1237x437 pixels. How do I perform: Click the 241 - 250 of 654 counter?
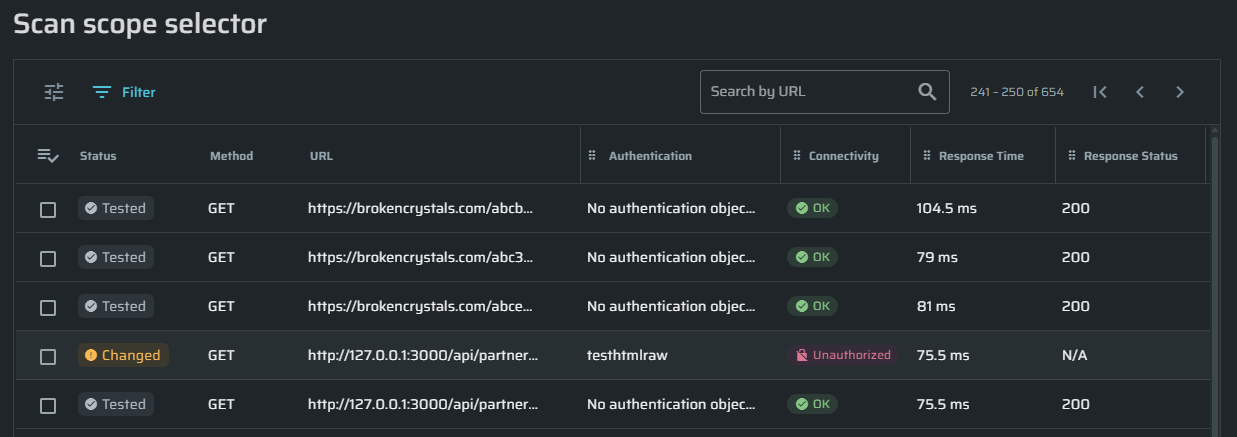(1017, 92)
